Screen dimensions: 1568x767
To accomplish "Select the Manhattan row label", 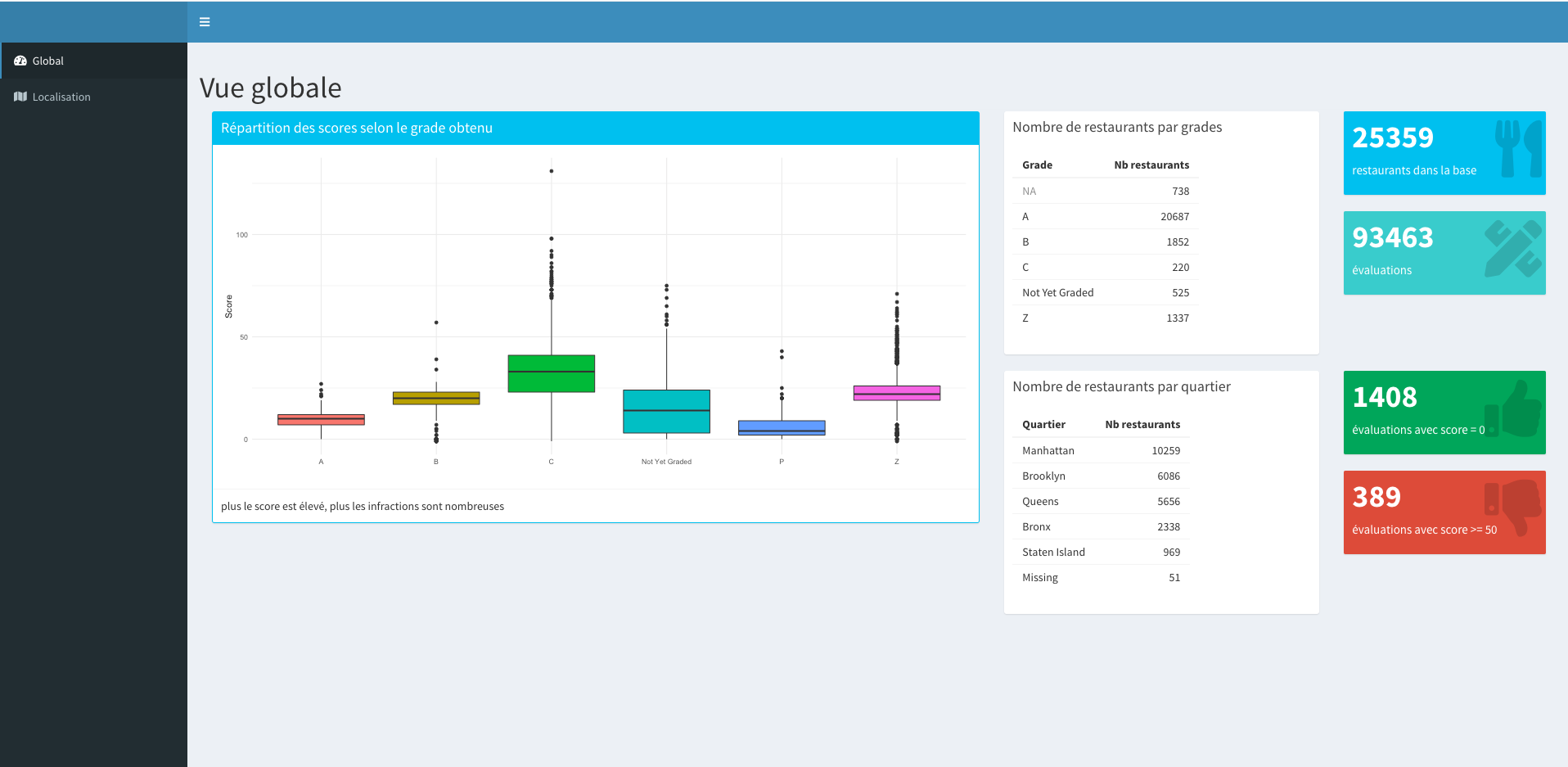I will coord(1048,450).
